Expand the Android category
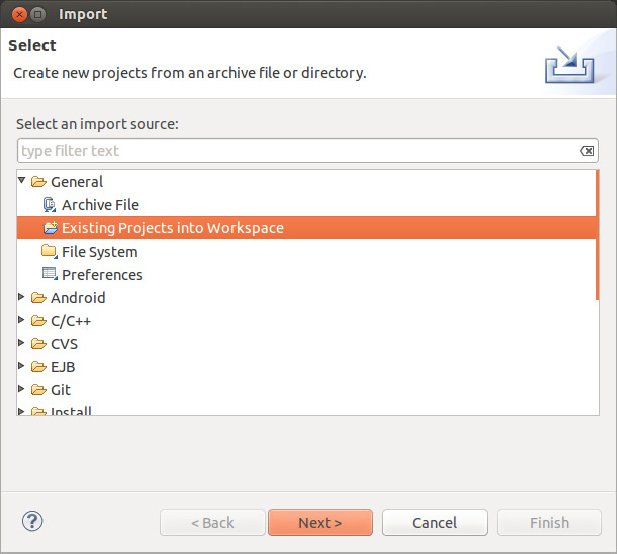Image resolution: width=617 pixels, height=554 pixels. click(23, 298)
